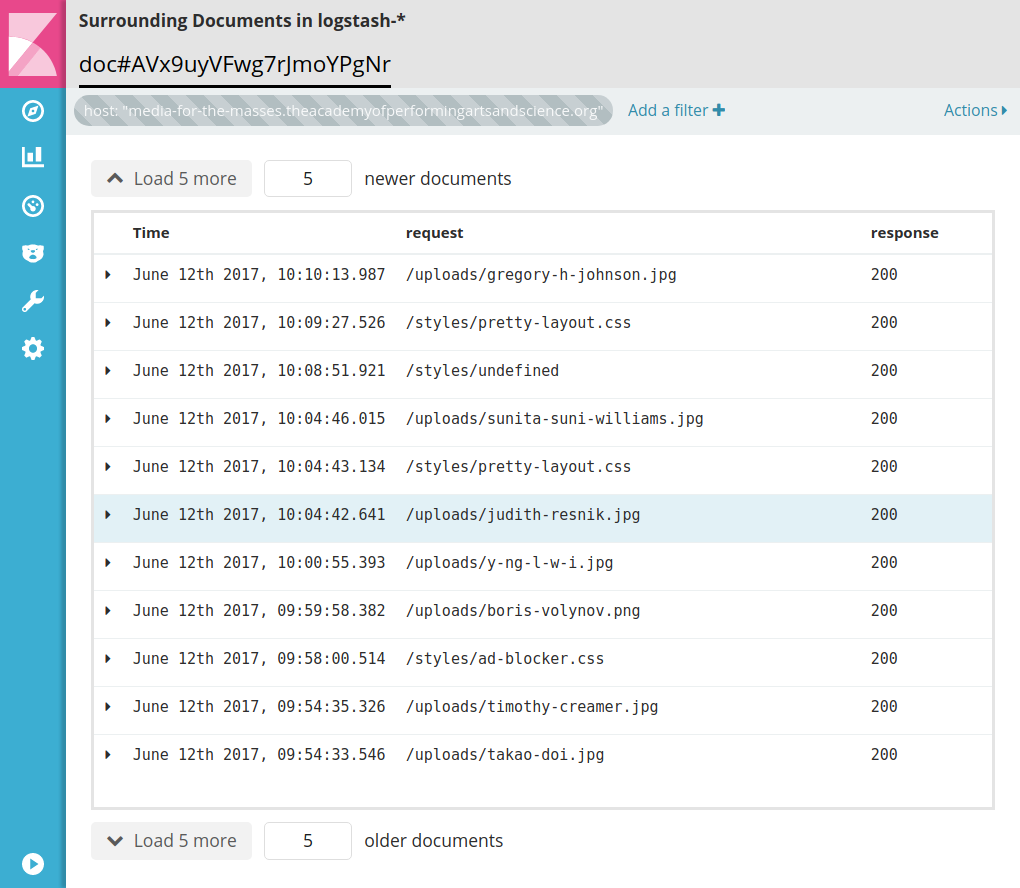The image size is (1020, 888).
Task: Open Discover using the compass icon
Action: [x=32, y=111]
